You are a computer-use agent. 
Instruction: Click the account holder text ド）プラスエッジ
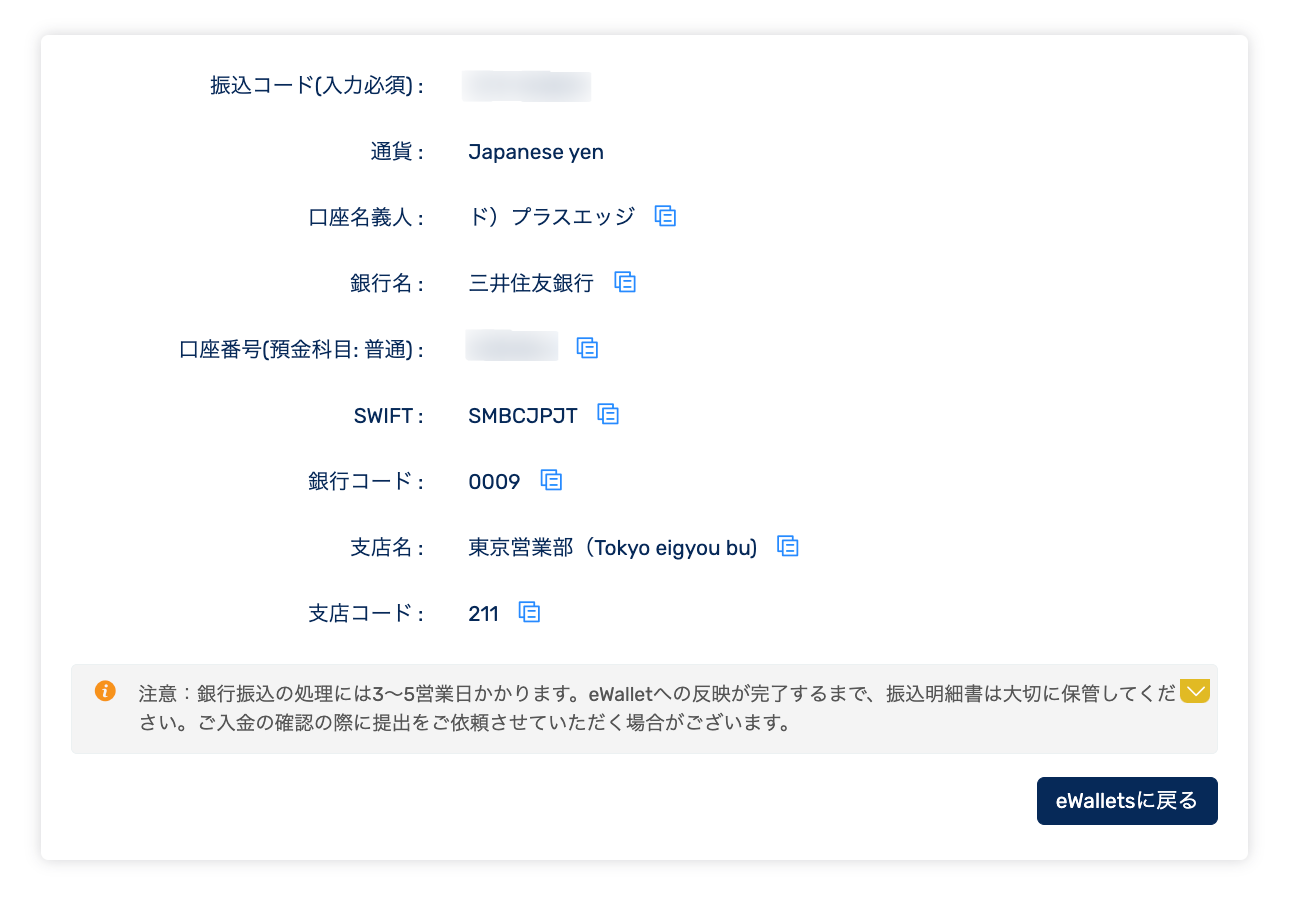point(551,217)
